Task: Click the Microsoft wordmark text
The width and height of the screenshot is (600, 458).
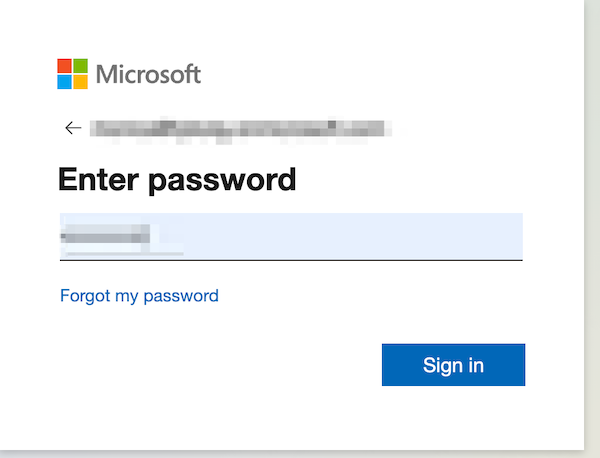Action: pos(149,74)
